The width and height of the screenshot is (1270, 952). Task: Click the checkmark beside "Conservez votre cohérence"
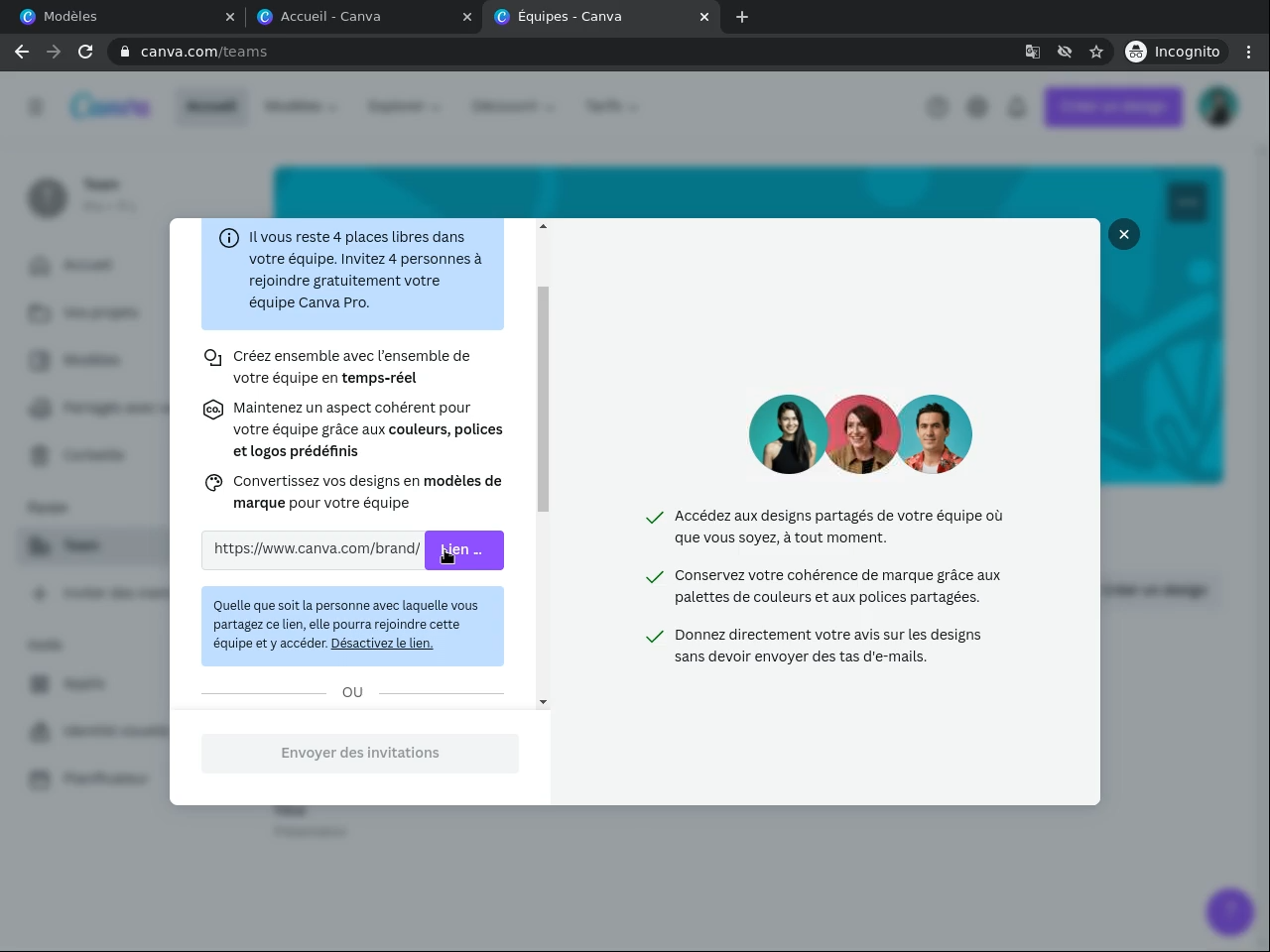[x=655, y=577]
